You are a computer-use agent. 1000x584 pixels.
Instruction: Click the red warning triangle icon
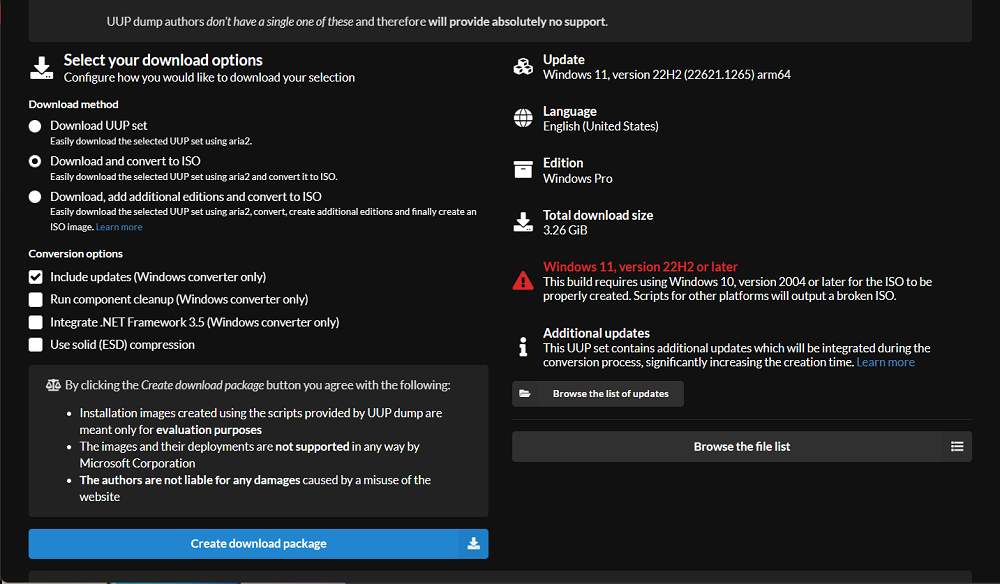click(523, 281)
